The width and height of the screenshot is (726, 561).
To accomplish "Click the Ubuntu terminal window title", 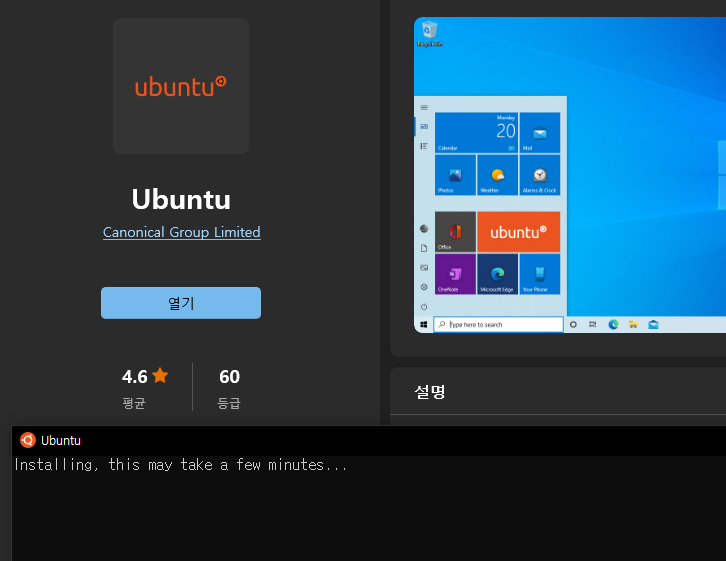I will [61, 441].
